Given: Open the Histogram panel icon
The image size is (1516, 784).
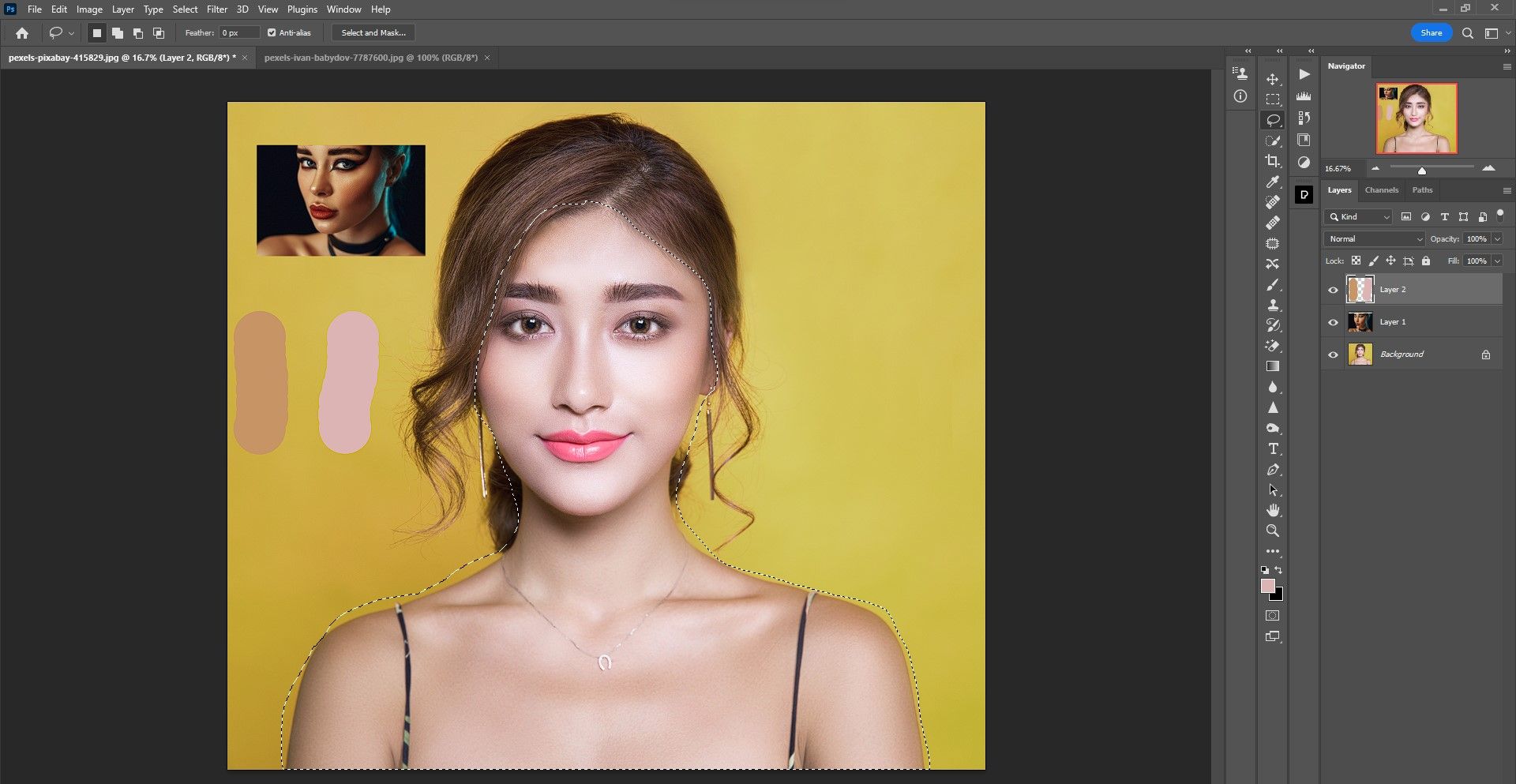Looking at the screenshot, I should click(1304, 96).
